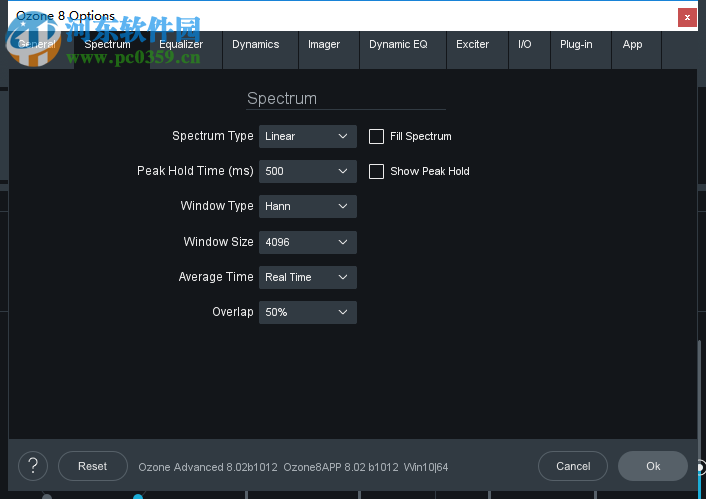Screen dimensions: 706x499
Task: Confirm settings with the Ok button
Action: (653, 466)
